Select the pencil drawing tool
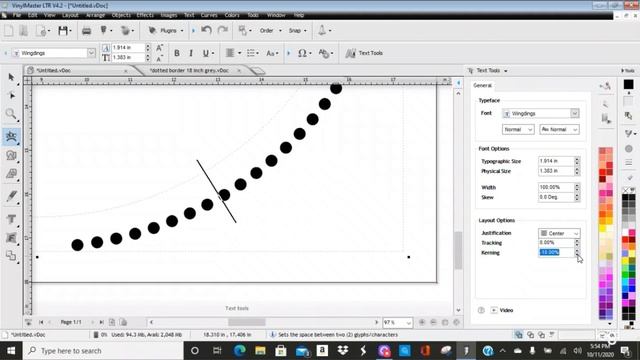 click(x=11, y=196)
